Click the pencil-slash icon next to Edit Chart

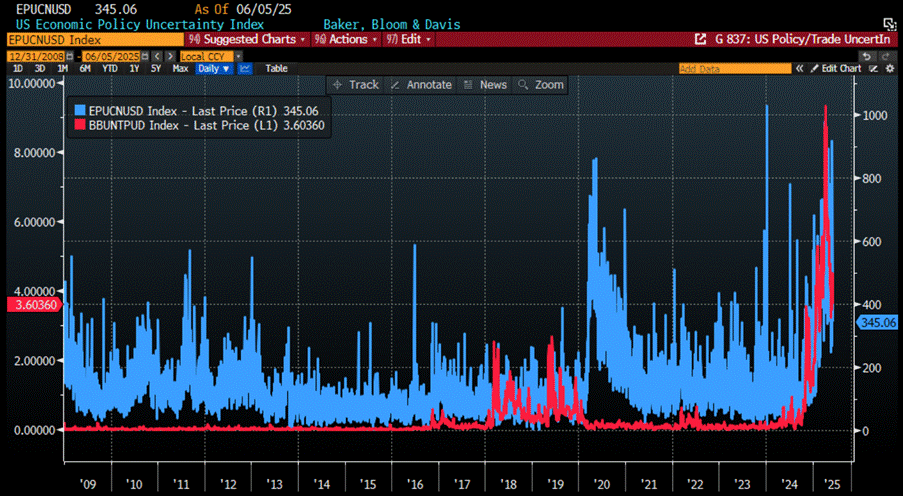click(874, 69)
